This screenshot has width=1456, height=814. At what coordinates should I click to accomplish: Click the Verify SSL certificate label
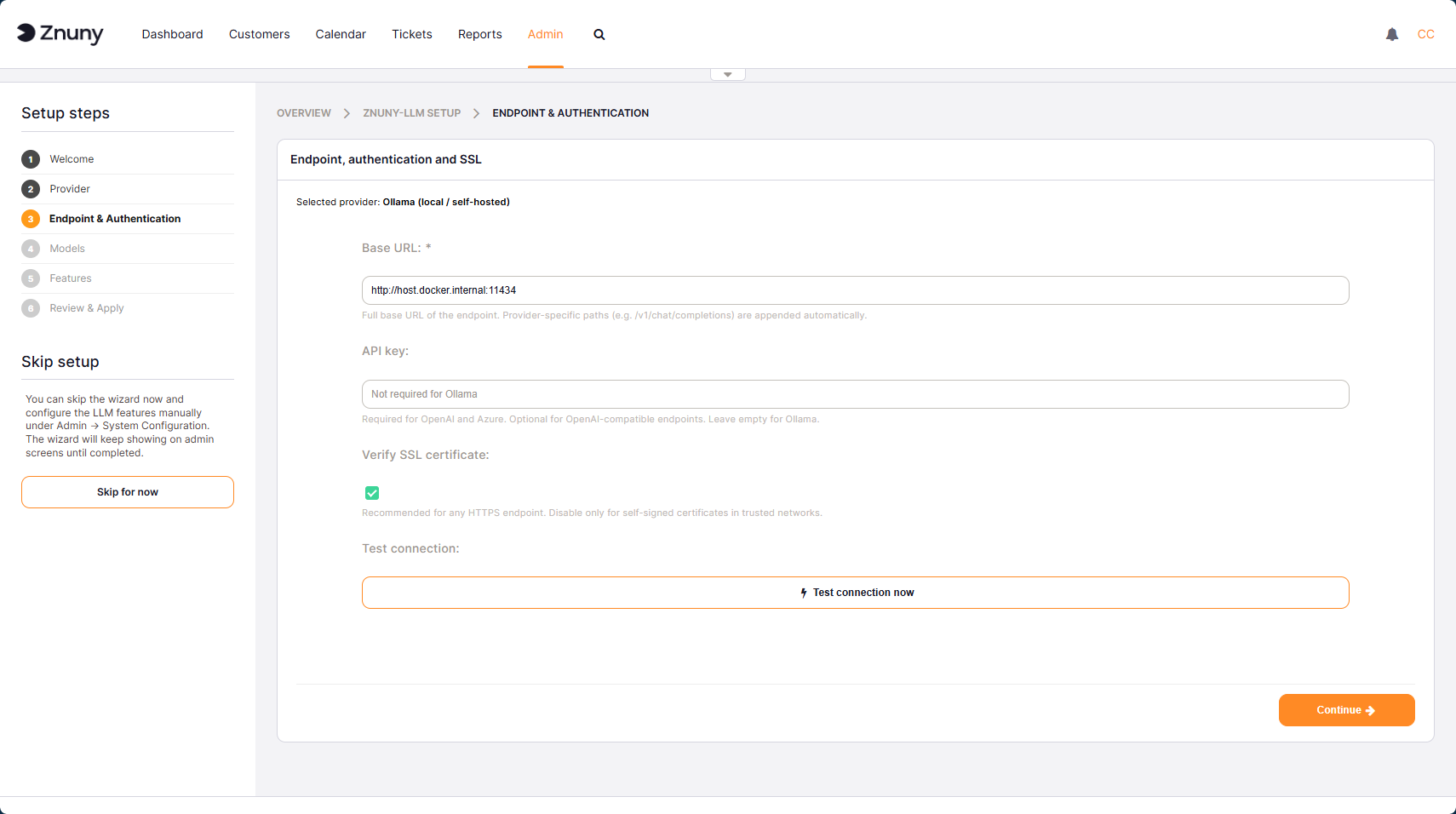click(x=426, y=455)
